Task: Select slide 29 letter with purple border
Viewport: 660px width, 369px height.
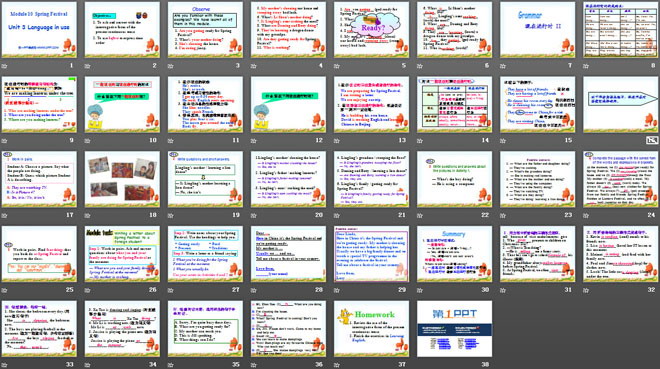Action: [x=371, y=254]
